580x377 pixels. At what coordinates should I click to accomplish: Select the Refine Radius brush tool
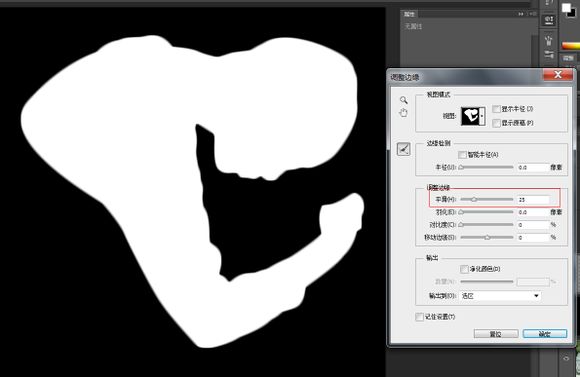click(x=404, y=149)
